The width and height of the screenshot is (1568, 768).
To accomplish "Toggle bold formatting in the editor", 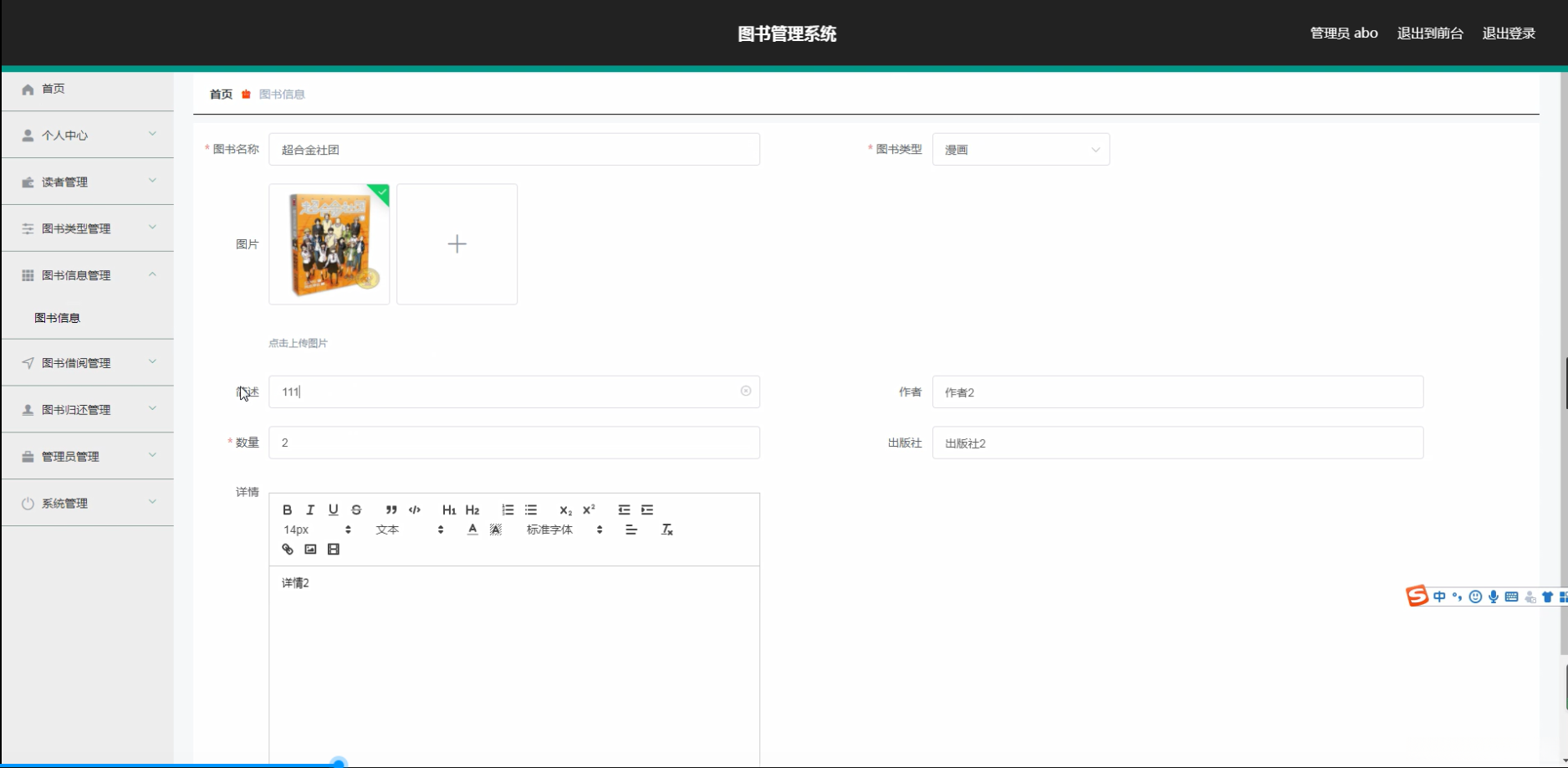I will (287, 509).
